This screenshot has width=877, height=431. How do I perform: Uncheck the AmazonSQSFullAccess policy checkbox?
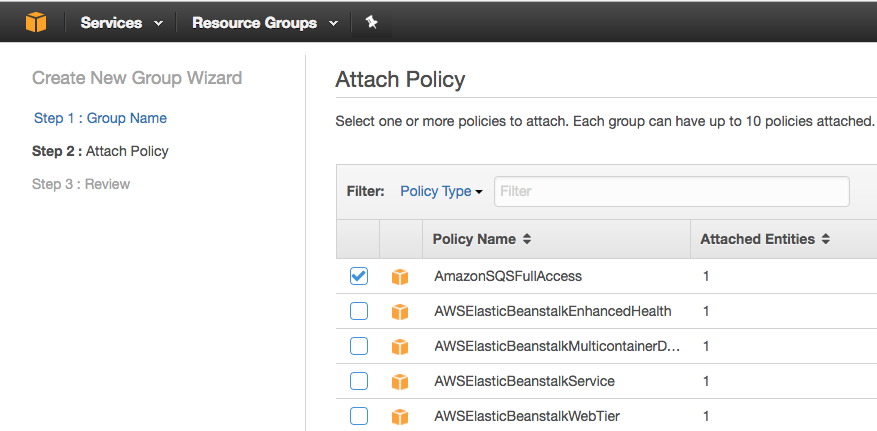(359, 276)
